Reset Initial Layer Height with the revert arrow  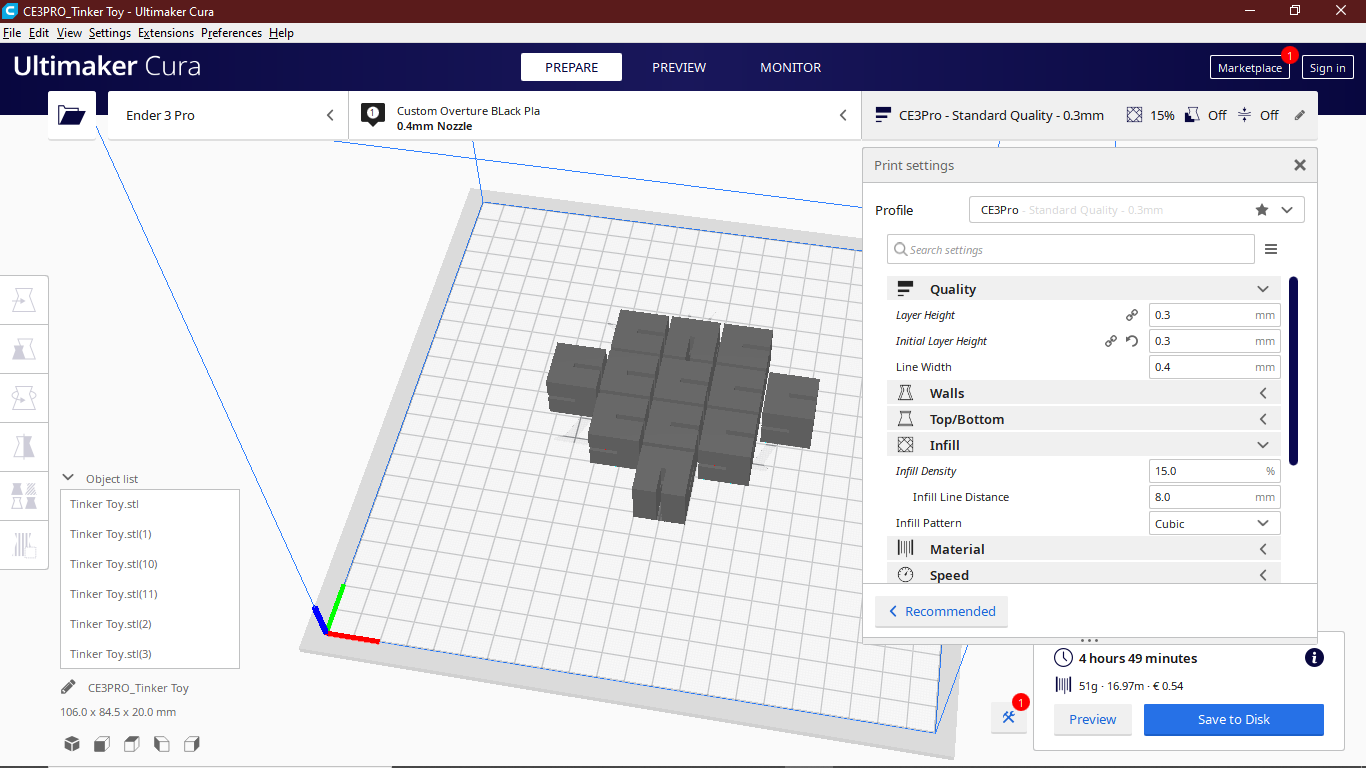(x=1132, y=341)
